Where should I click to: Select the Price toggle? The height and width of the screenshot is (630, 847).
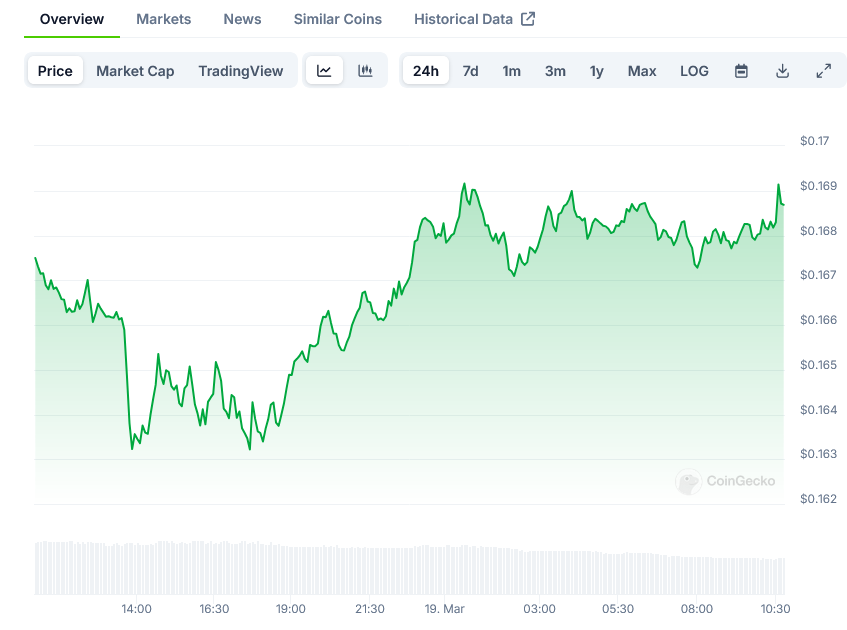[55, 71]
